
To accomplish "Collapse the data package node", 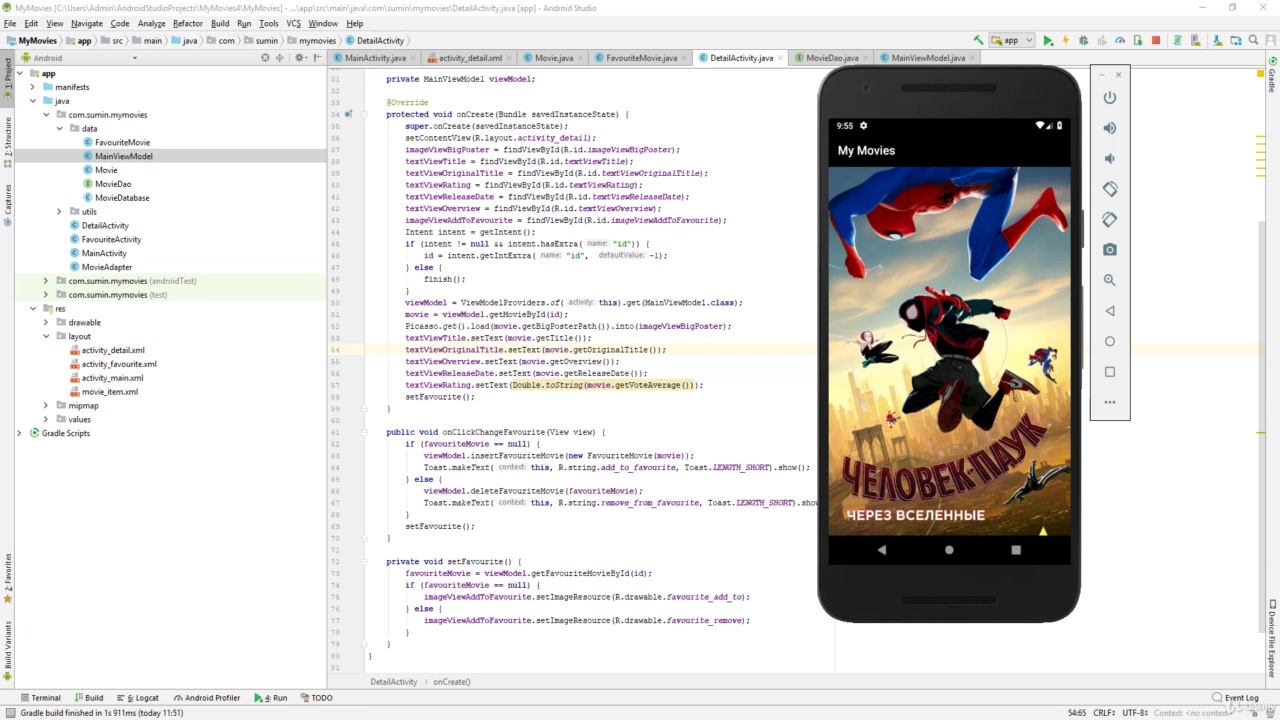I will 59,129.
